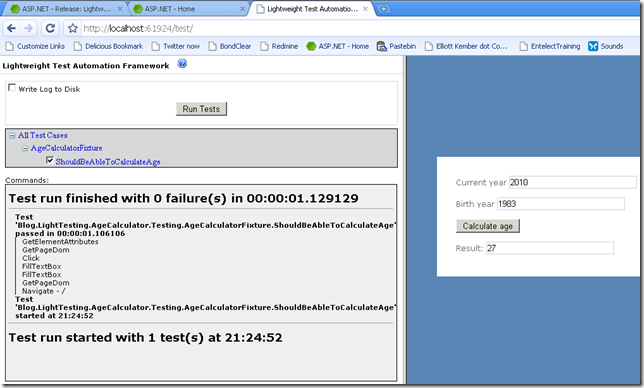This screenshot has height=388, width=644.
Task: Click the Run Tests button
Action: [201, 109]
